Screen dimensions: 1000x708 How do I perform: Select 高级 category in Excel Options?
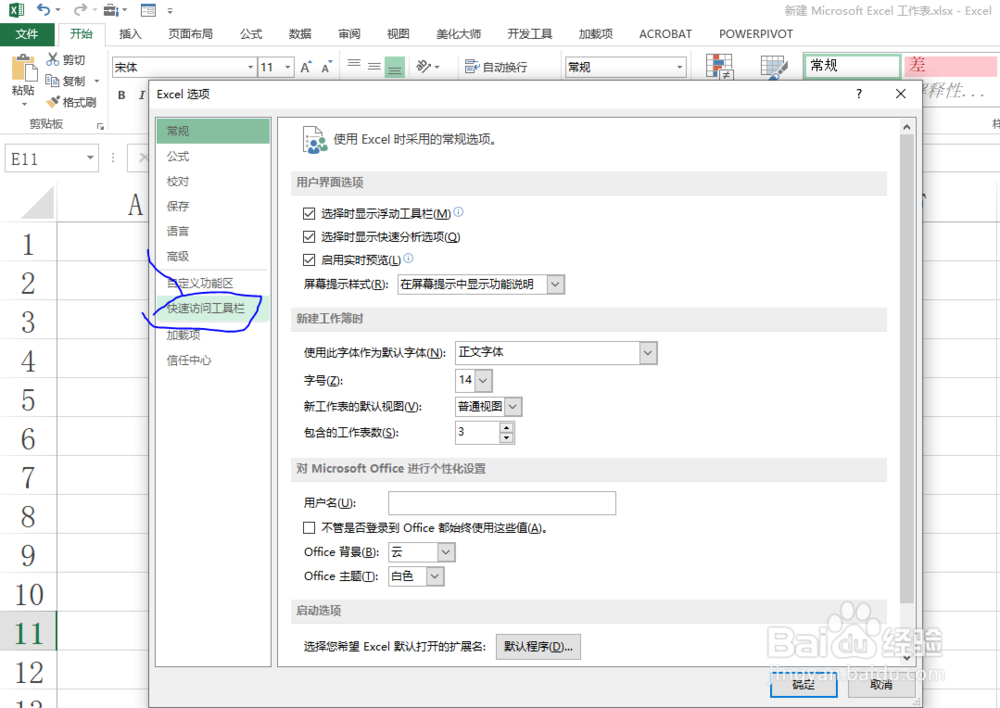(213, 256)
